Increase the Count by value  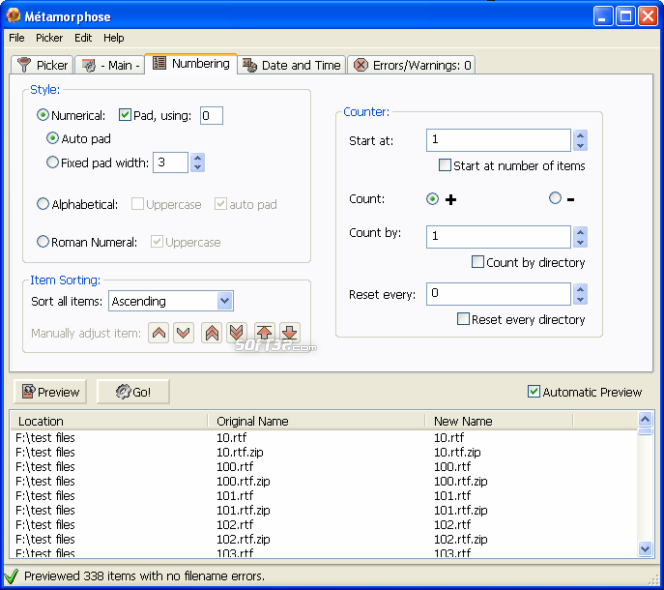pyautogui.click(x=580, y=232)
